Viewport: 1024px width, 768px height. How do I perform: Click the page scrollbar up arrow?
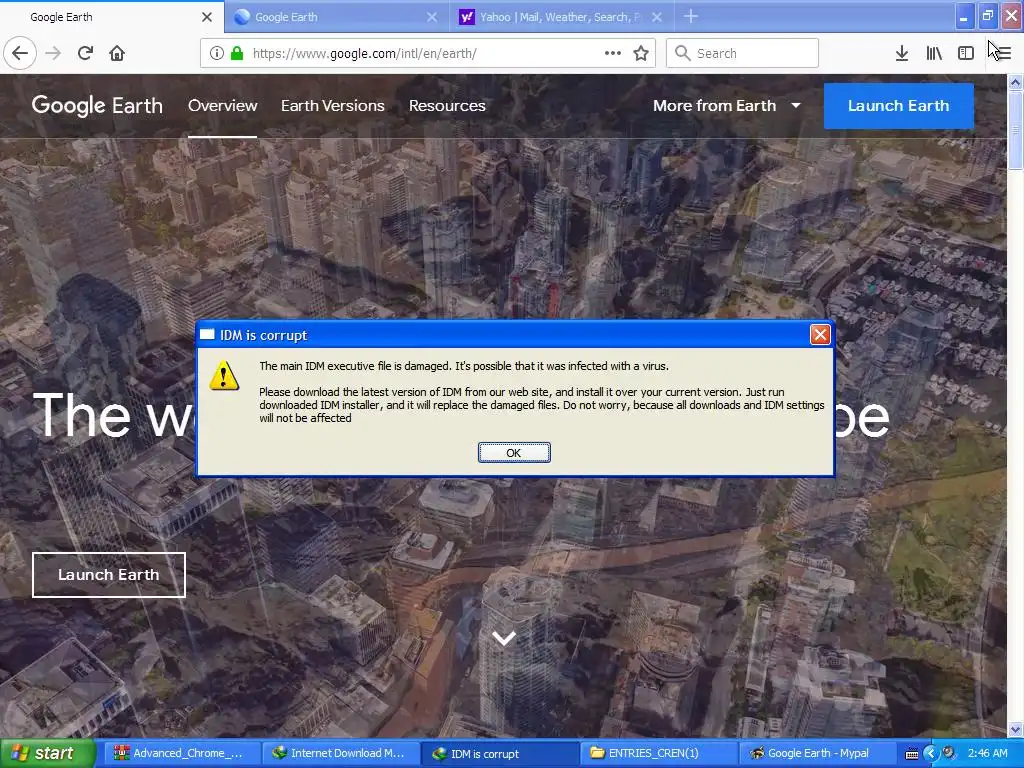pos(1015,82)
